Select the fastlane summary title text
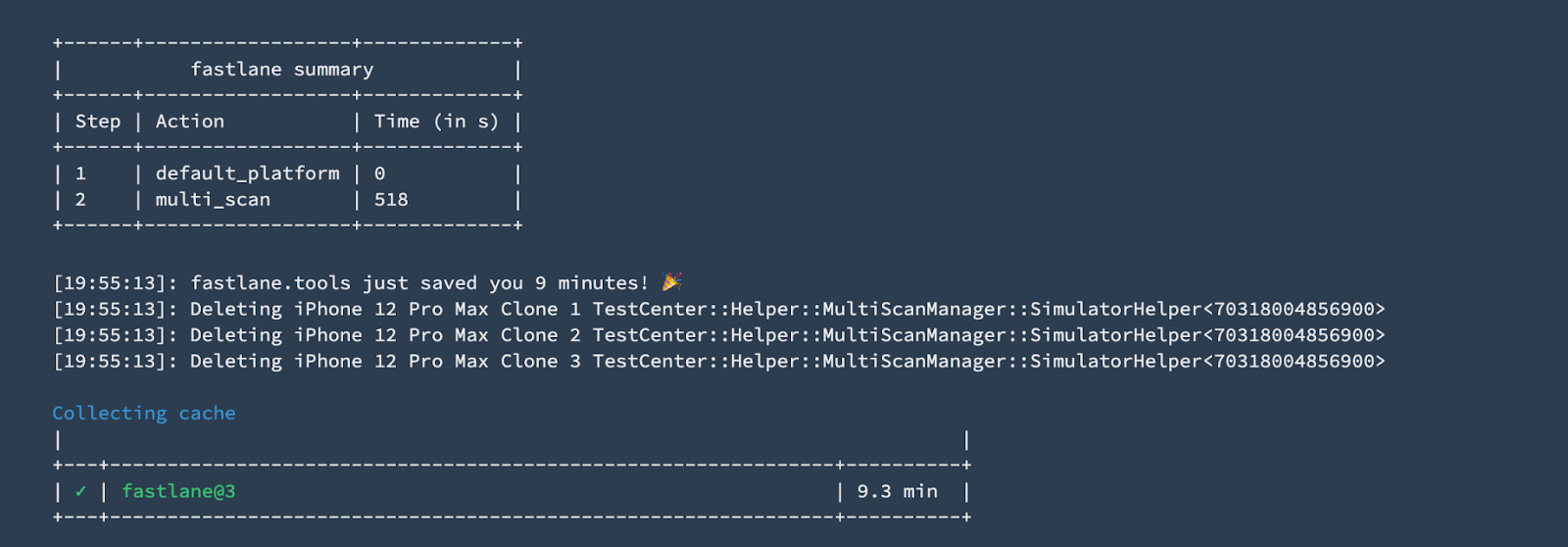Image resolution: width=1568 pixels, height=547 pixels. pos(282,70)
